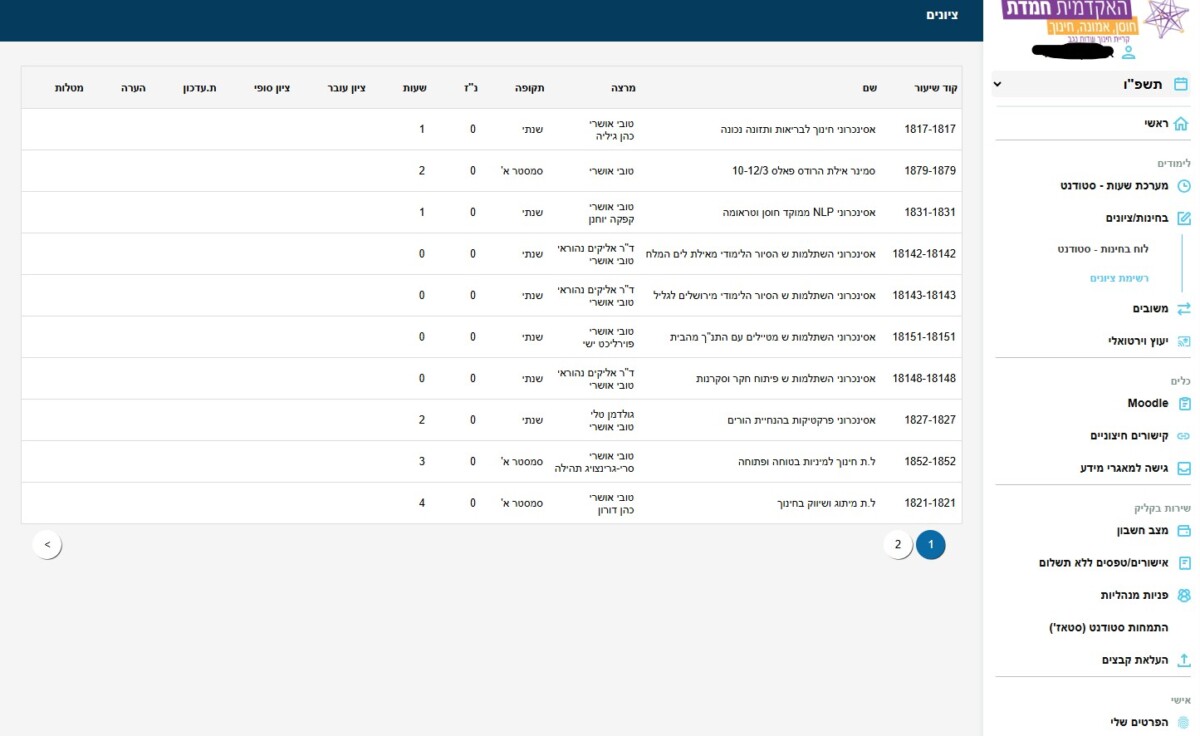The height and width of the screenshot is (736, 1200).
Task: Click the home icon next to ראשי
Action: [x=1181, y=124]
